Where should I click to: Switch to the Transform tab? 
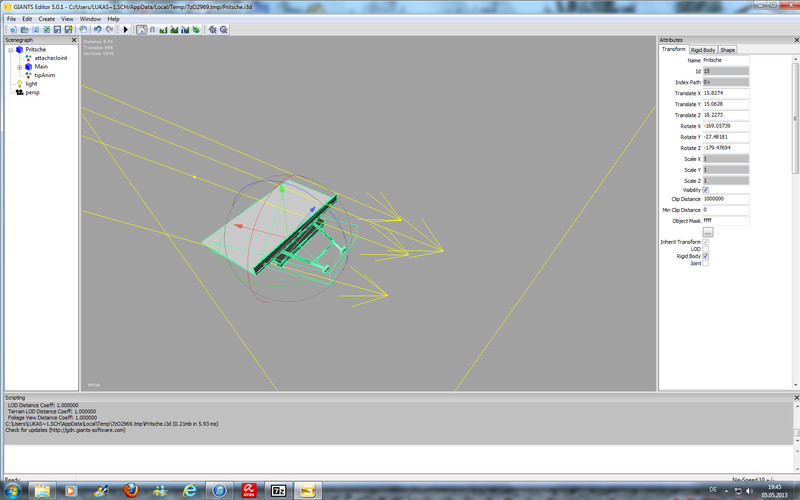coord(673,49)
